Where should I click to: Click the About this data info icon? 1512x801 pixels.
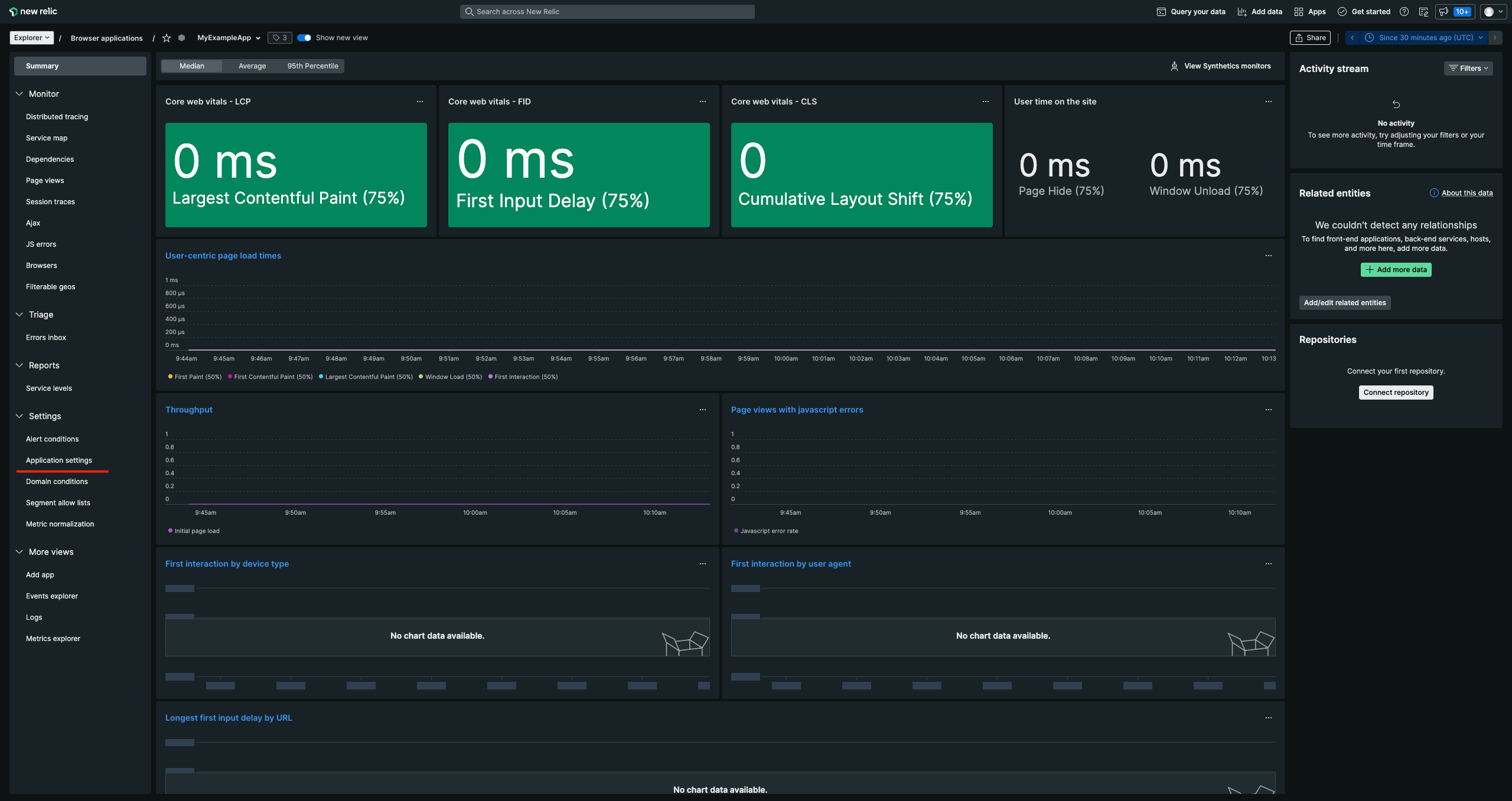[1433, 193]
